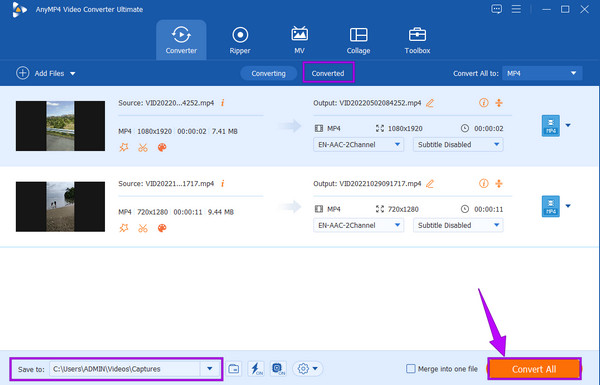Open the Convert All to MP4 dropdown
The width and height of the screenshot is (600, 385).
542,73
